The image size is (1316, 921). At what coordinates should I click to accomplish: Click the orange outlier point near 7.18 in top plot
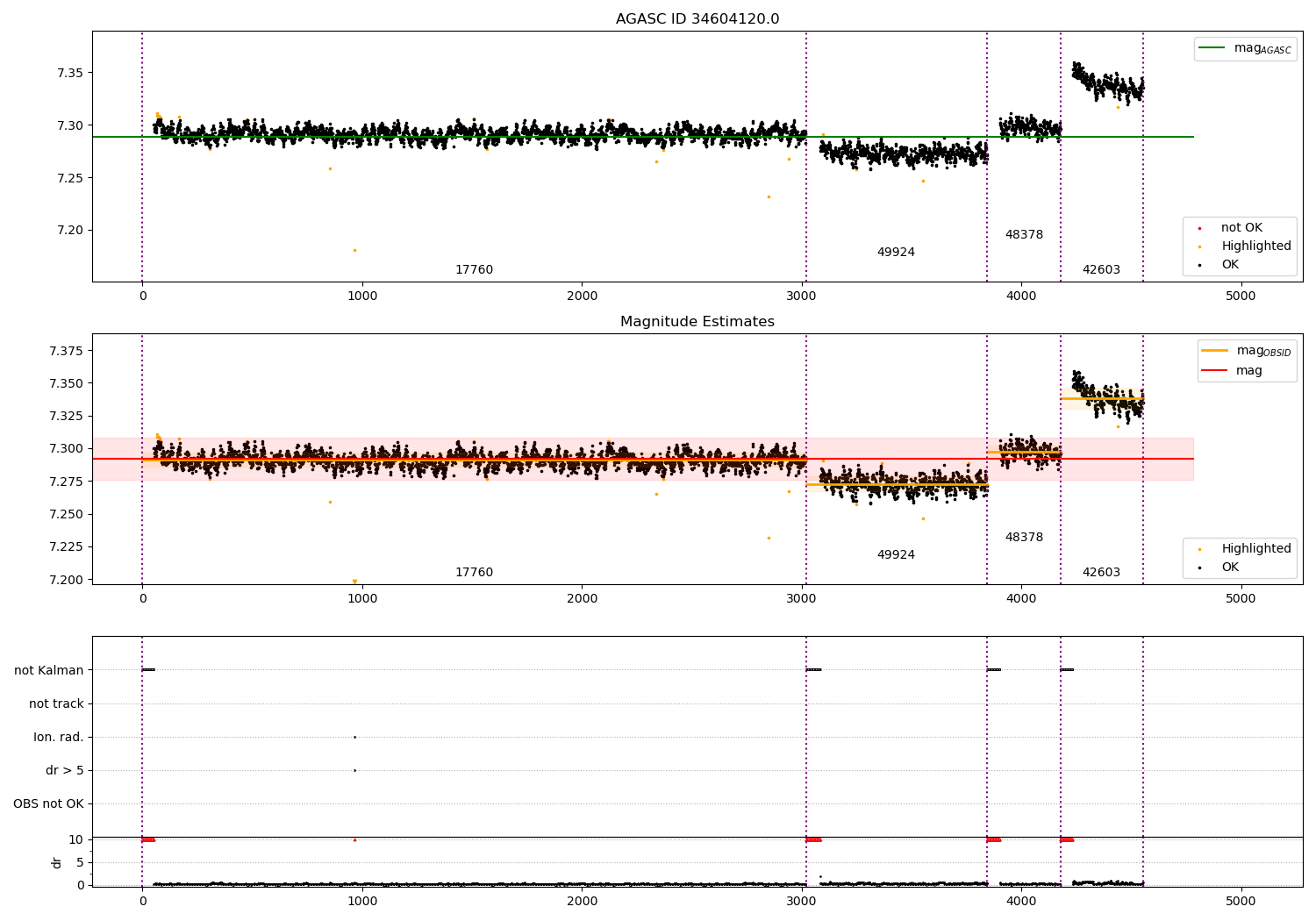click(354, 250)
